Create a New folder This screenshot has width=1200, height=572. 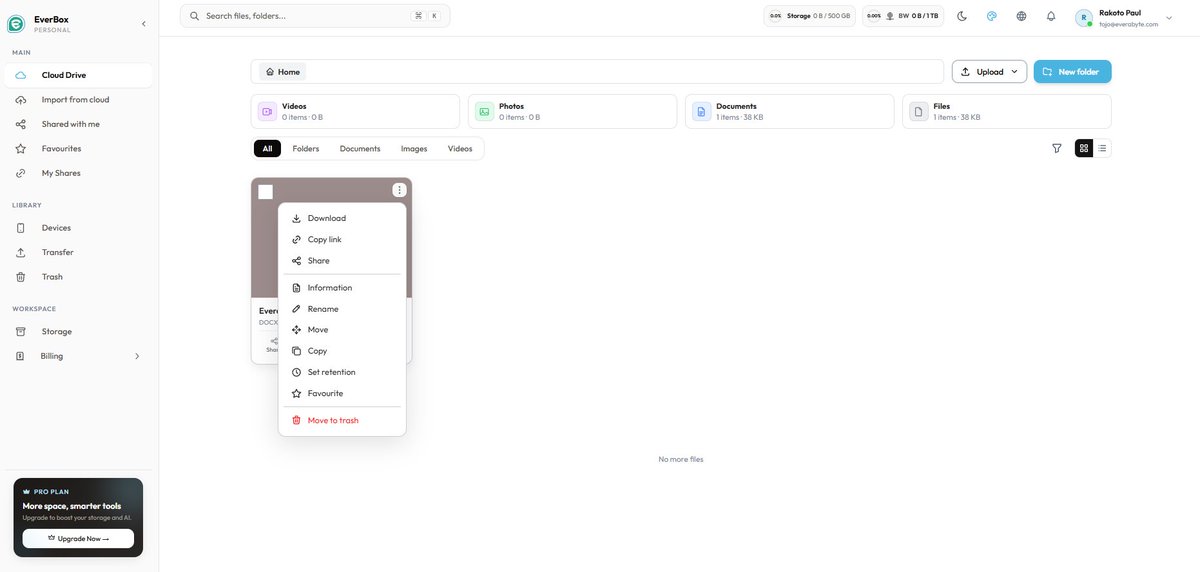click(1072, 72)
